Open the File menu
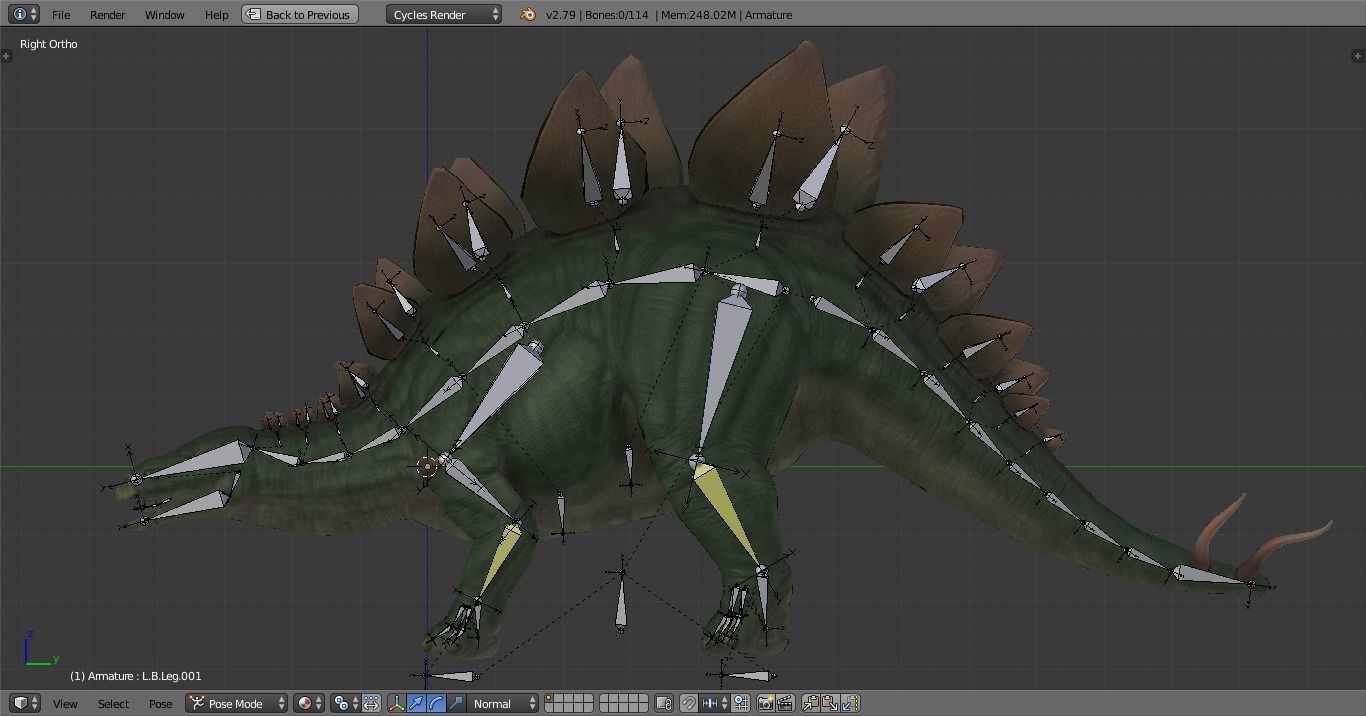 [x=61, y=14]
